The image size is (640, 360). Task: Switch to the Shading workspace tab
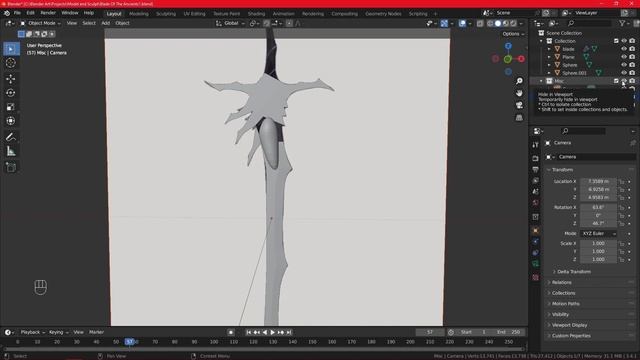coord(256,13)
